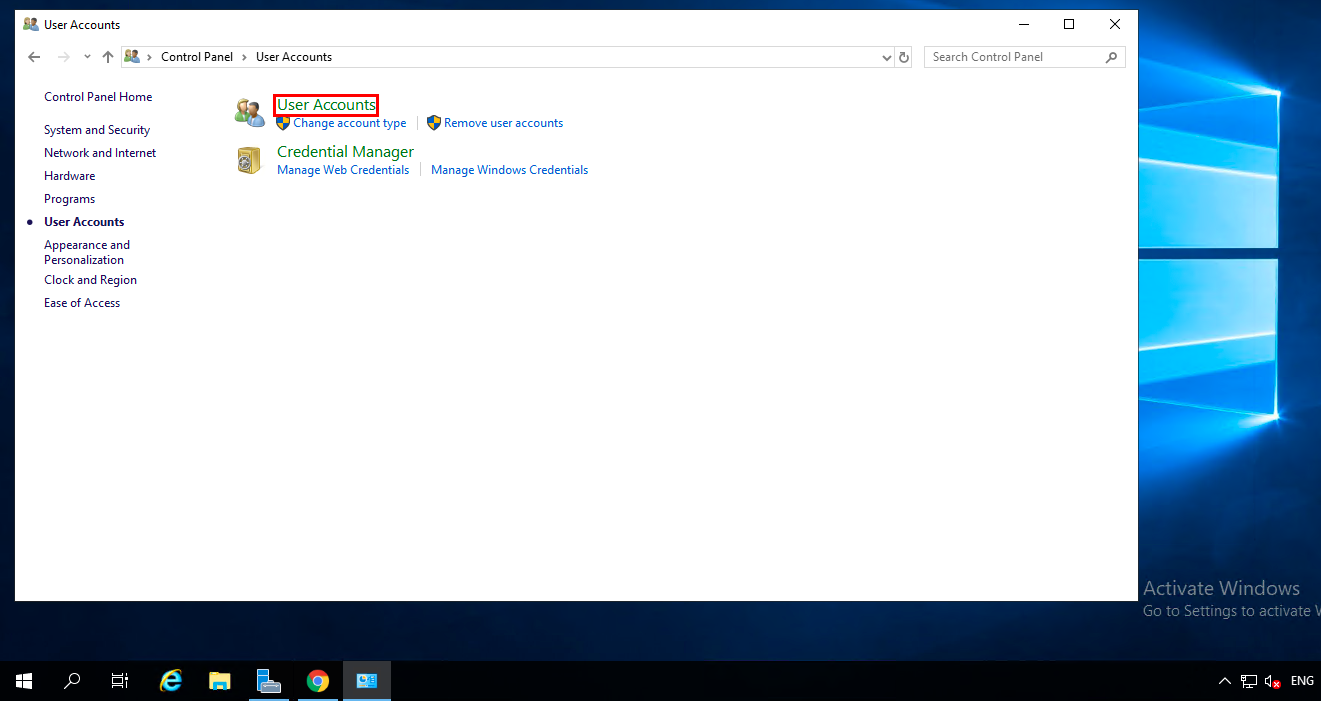This screenshot has width=1321, height=701.
Task: Show hidden system tray icons
Action: (1224, 681)
